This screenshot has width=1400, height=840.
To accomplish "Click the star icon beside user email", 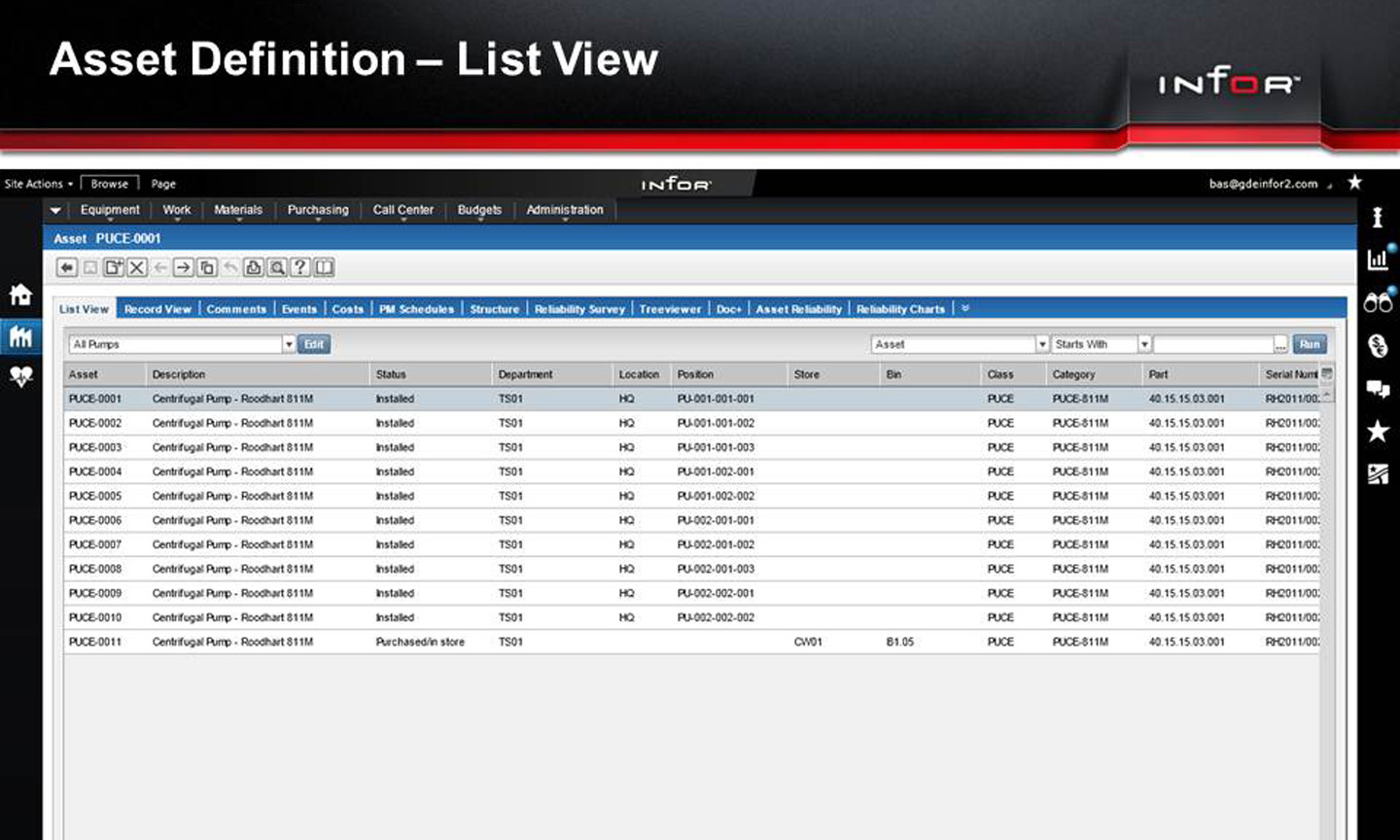I will 1354,183.
